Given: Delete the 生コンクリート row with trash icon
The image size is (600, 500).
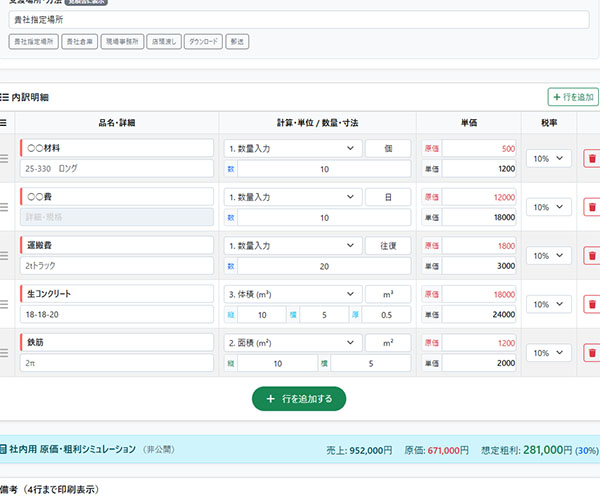Looking at the screenshot, I should pos(592,304).
